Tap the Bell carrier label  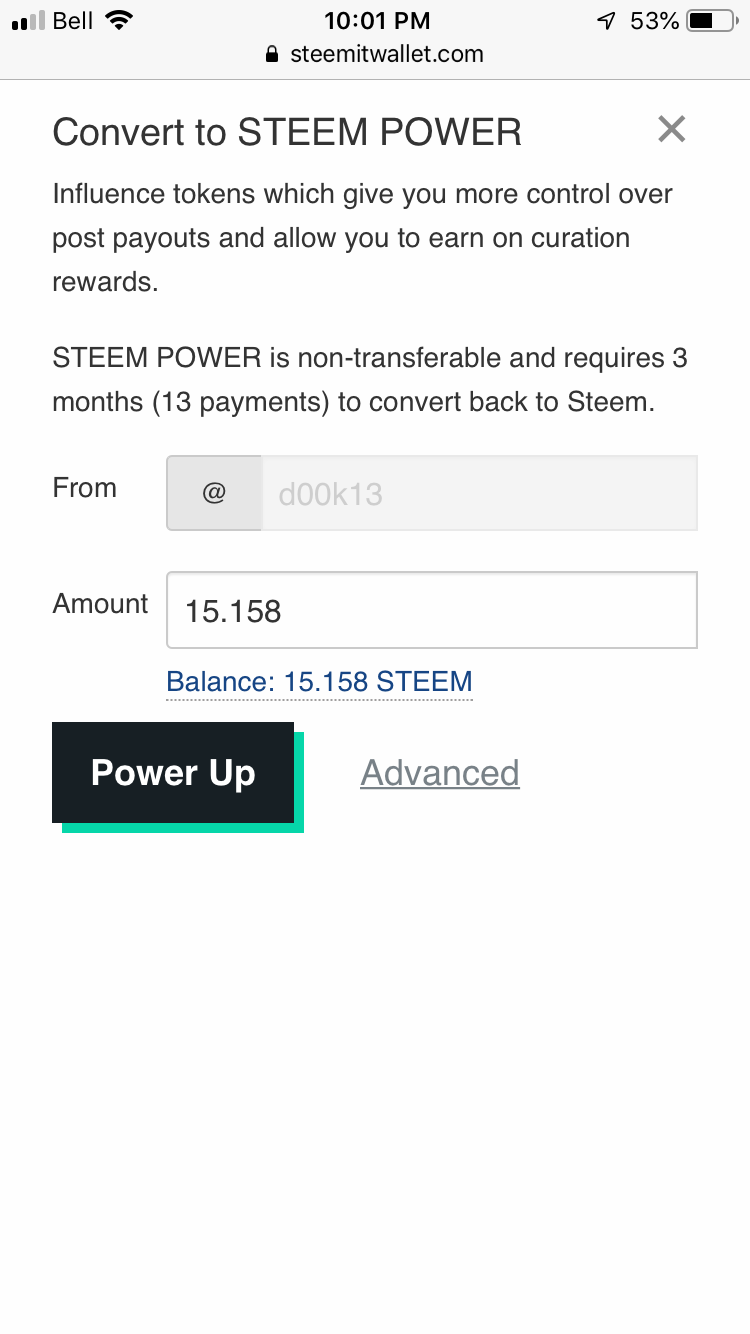(x=73, y=20)
